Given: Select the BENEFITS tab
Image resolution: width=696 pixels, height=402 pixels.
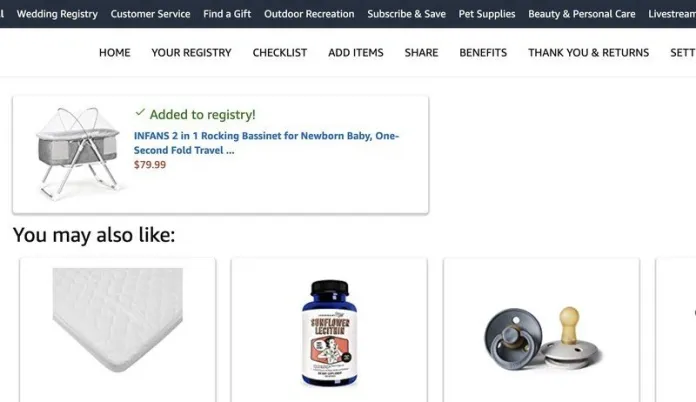Looking at the screenshot, I should [x=483, y=52].
